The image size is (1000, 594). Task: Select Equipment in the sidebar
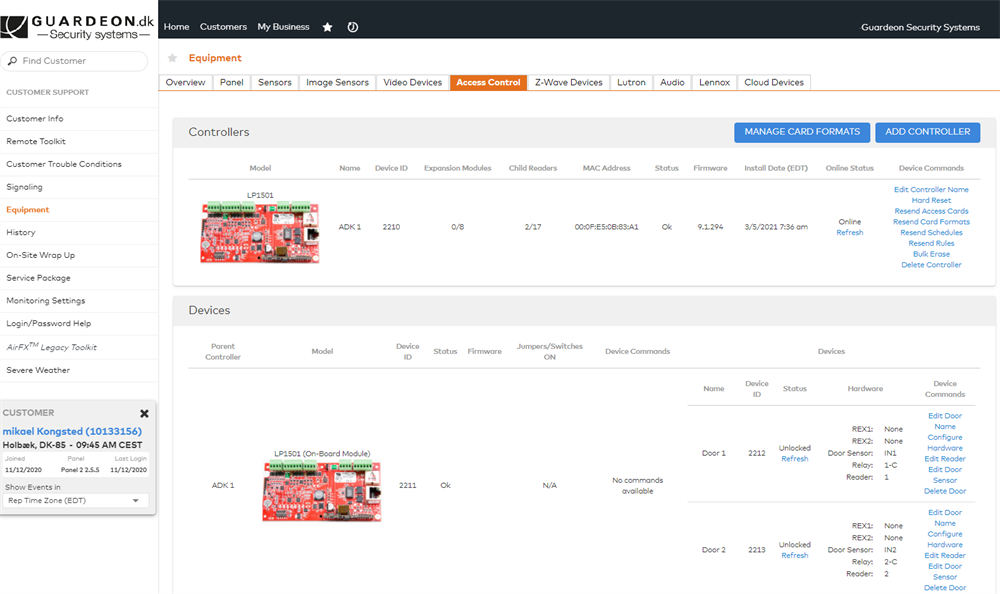(27, 210)
